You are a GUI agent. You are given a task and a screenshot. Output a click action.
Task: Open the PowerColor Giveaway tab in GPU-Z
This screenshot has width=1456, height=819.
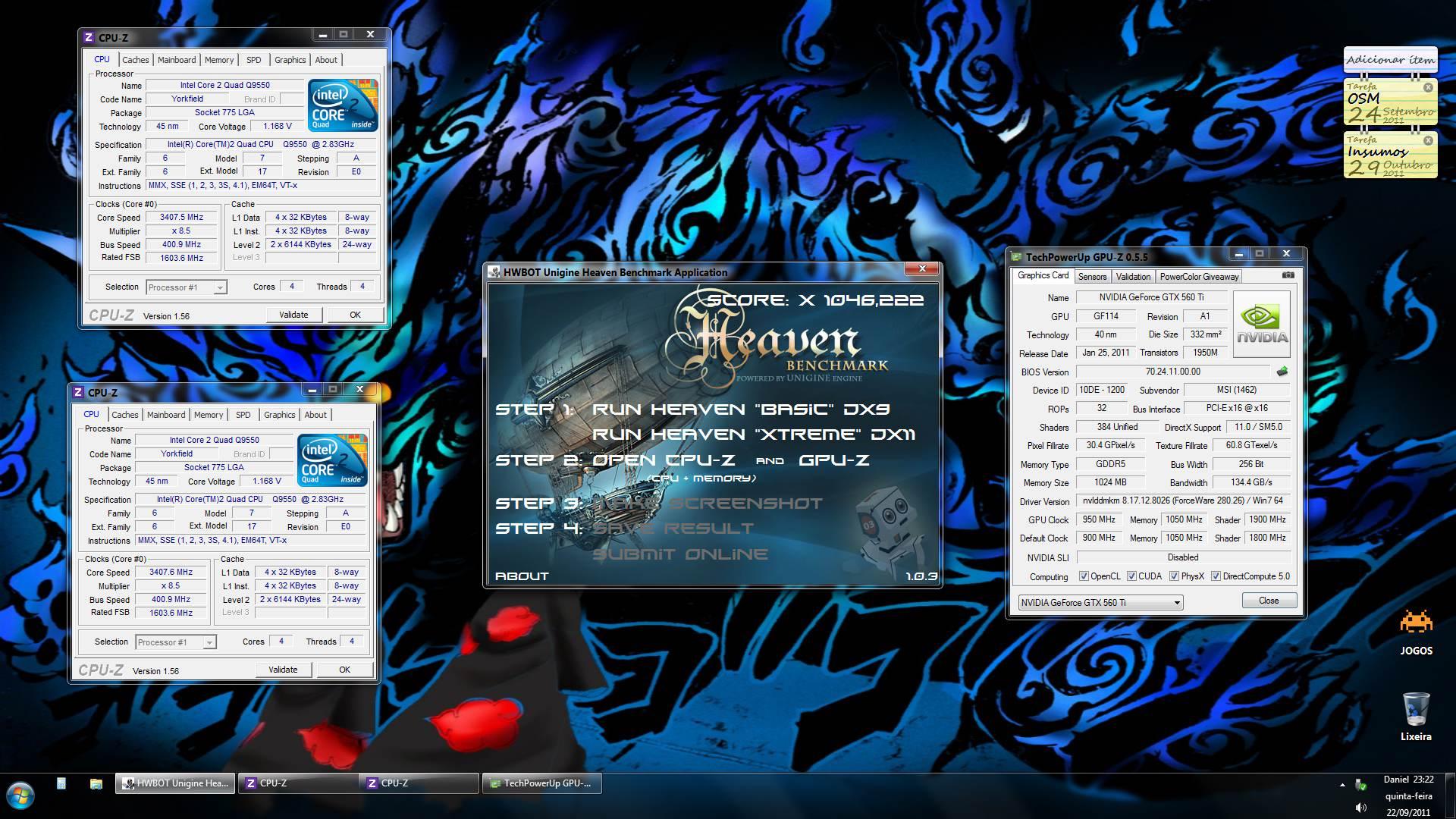tap(1199, 277)
